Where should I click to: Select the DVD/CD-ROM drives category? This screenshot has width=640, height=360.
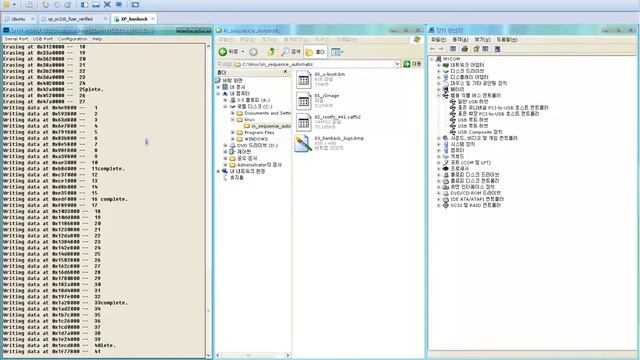[472, 193]
